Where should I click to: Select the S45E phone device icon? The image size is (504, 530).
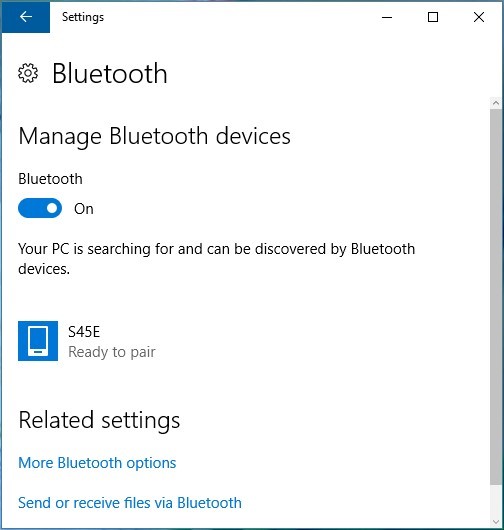point(38,341)
